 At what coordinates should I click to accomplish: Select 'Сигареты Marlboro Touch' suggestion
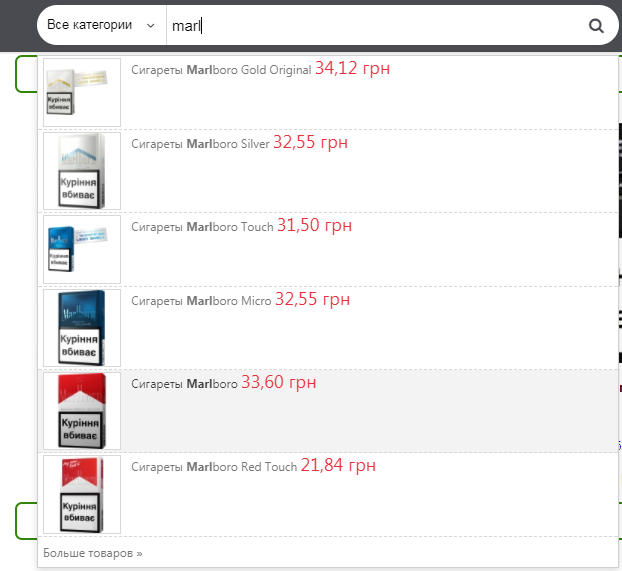[x=202, y=227]
